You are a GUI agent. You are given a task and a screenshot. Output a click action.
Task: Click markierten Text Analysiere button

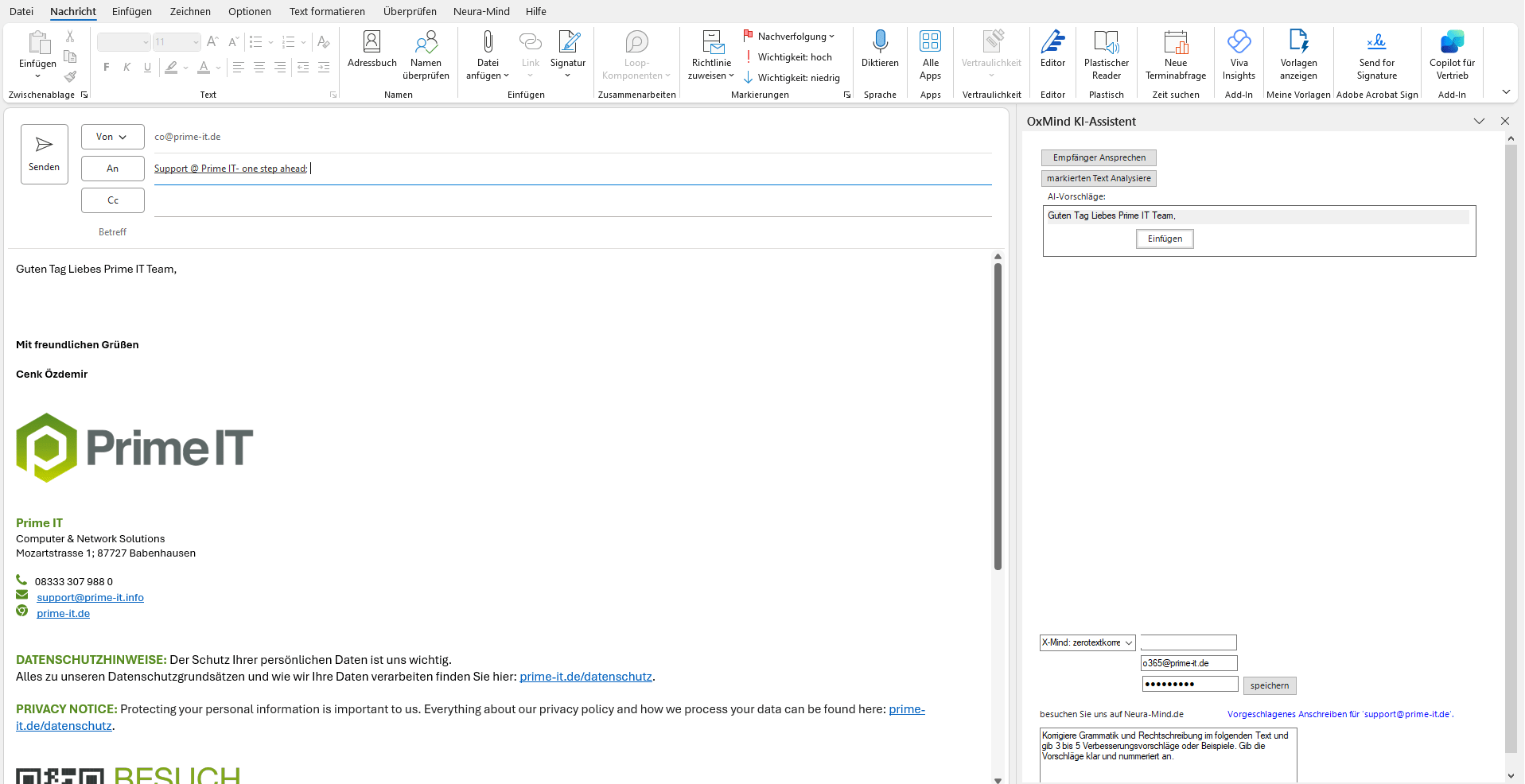(x=1099, y=178)
